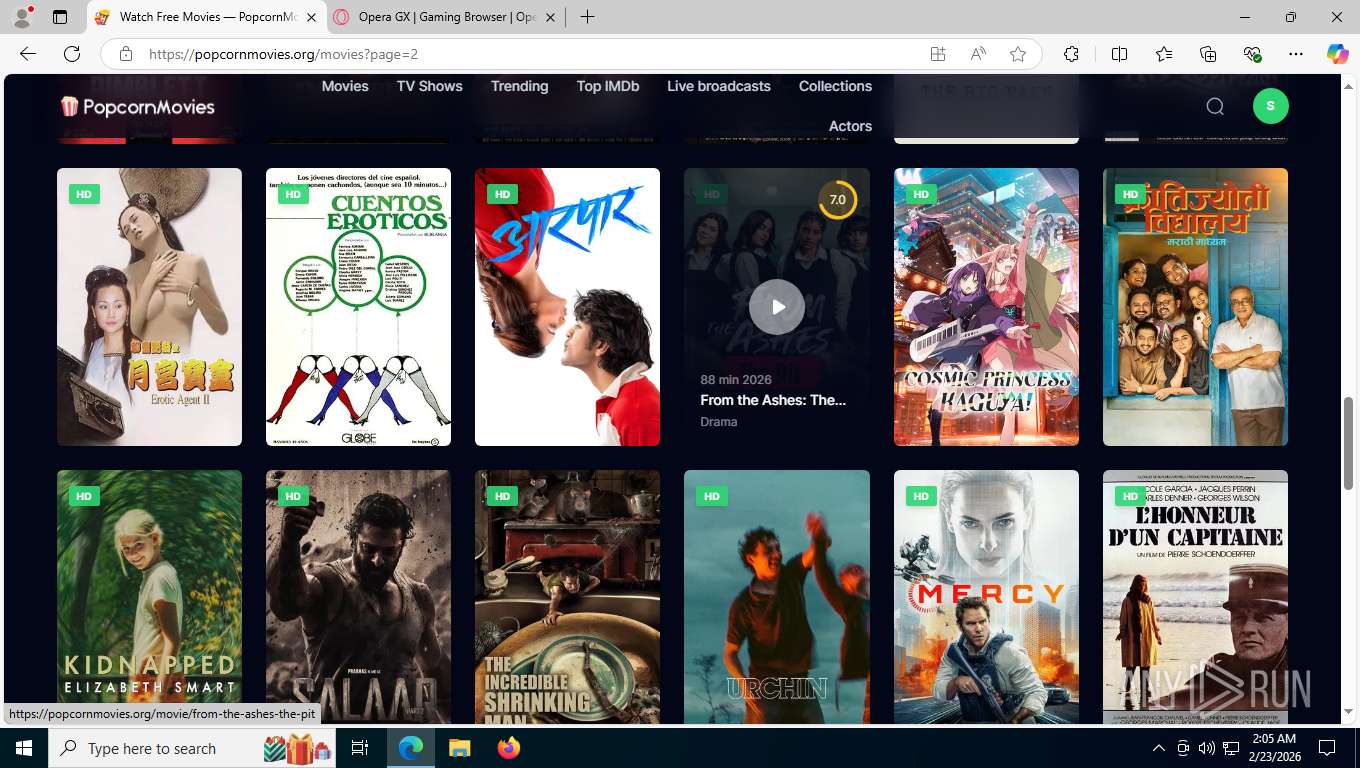Open Erotic Agent II poster
This screenshot has width=1360, height=768.
tap(149, 307)
